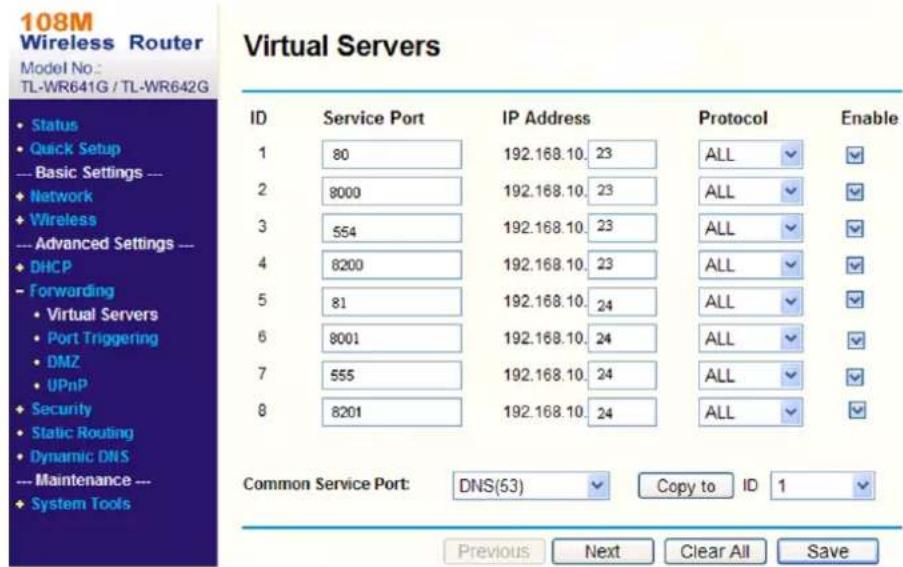Click the Service Port field containing 554

(x=392, y=228)
